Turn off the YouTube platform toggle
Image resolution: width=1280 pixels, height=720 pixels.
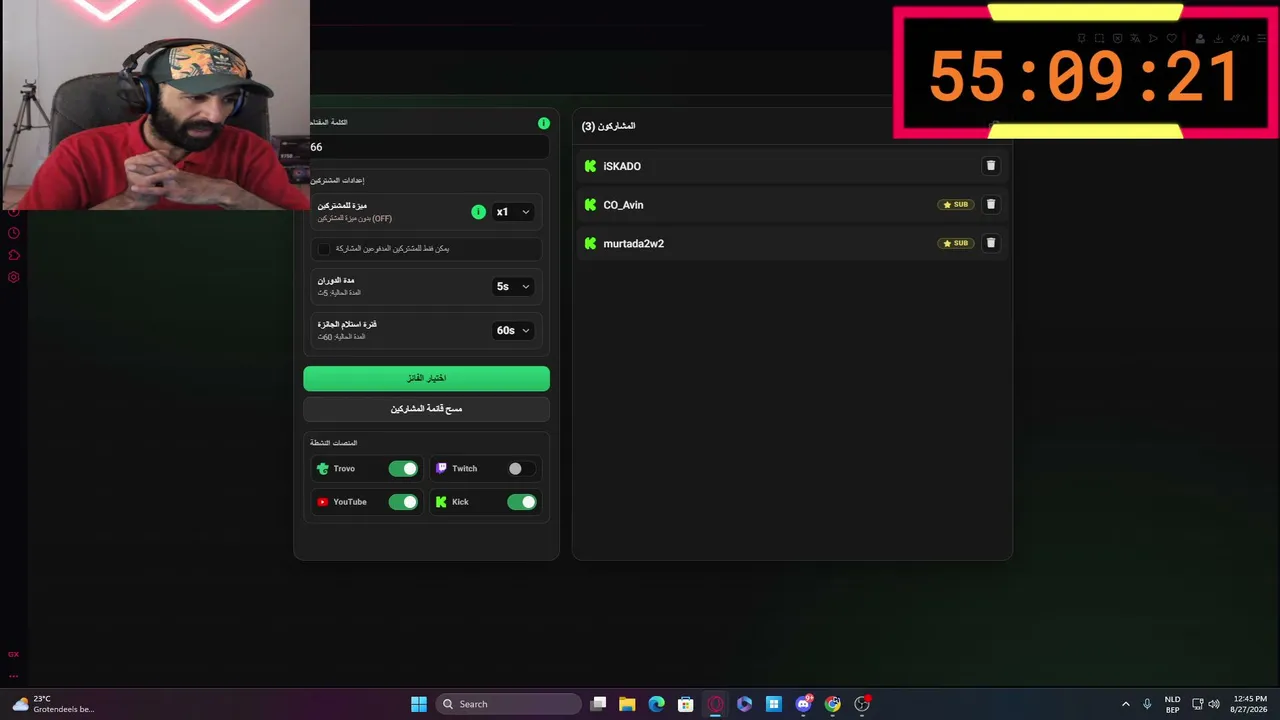click(403, 502)
